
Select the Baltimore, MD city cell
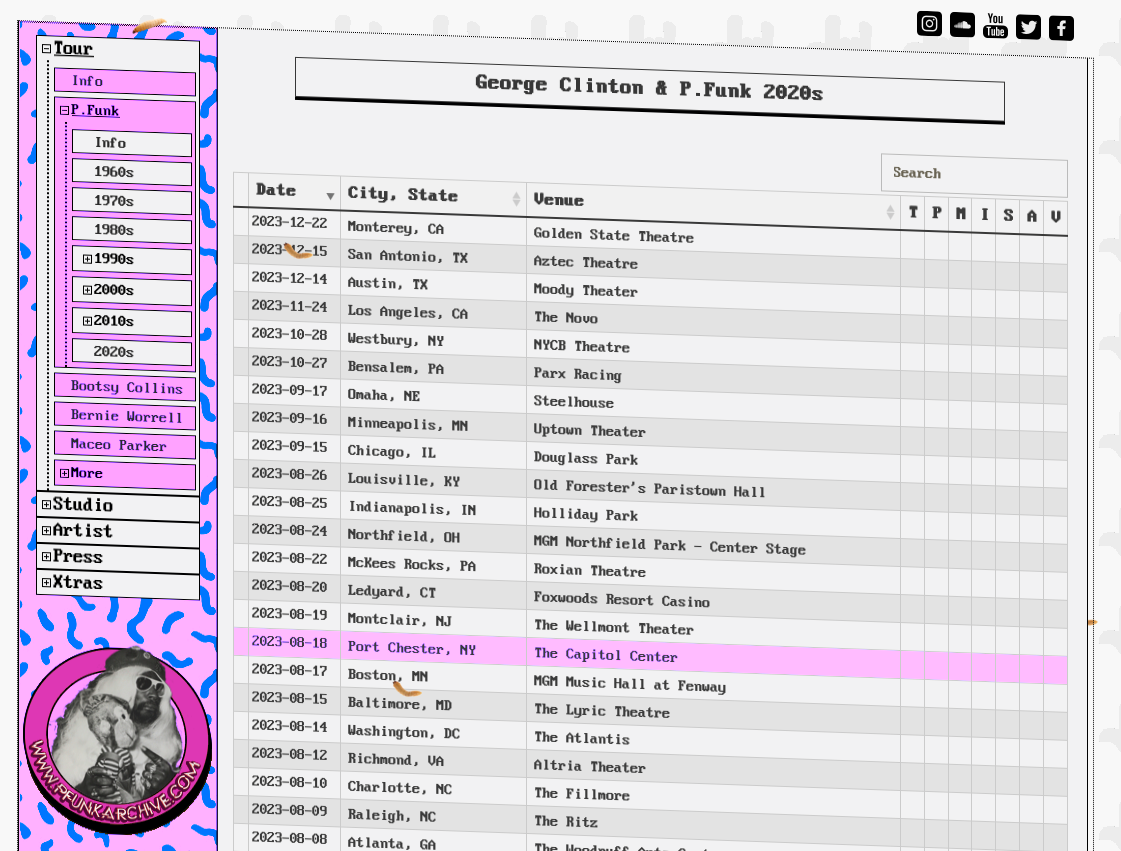pyautogui.click(x=433, y=704)
